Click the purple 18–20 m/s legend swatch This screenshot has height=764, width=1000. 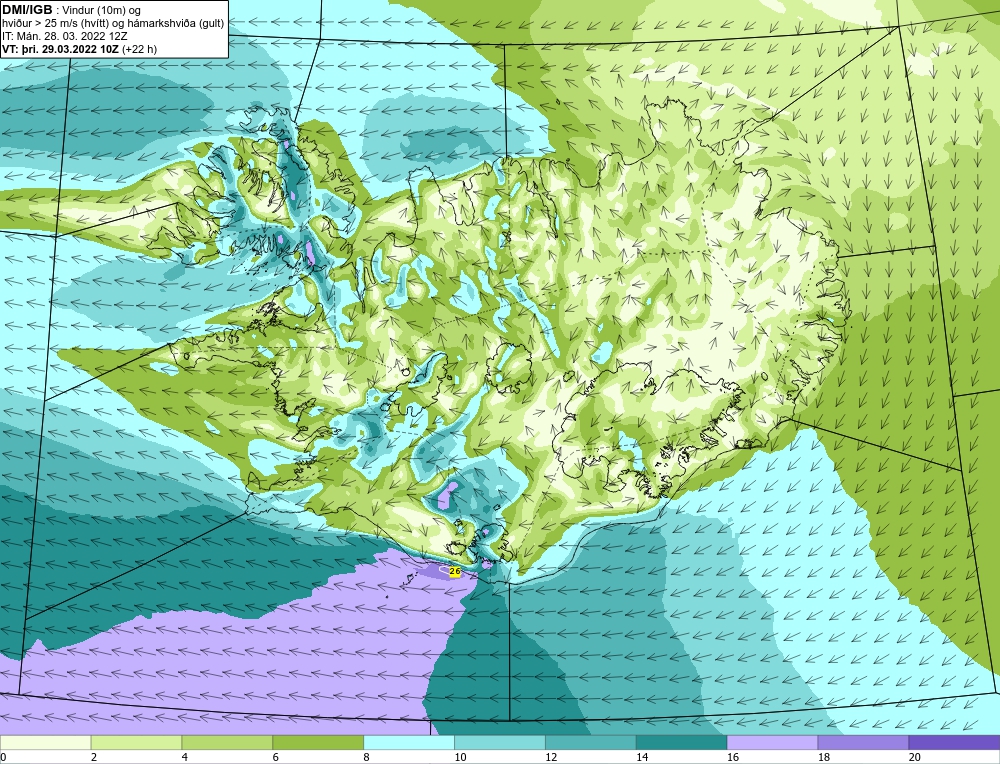(864, 742)
